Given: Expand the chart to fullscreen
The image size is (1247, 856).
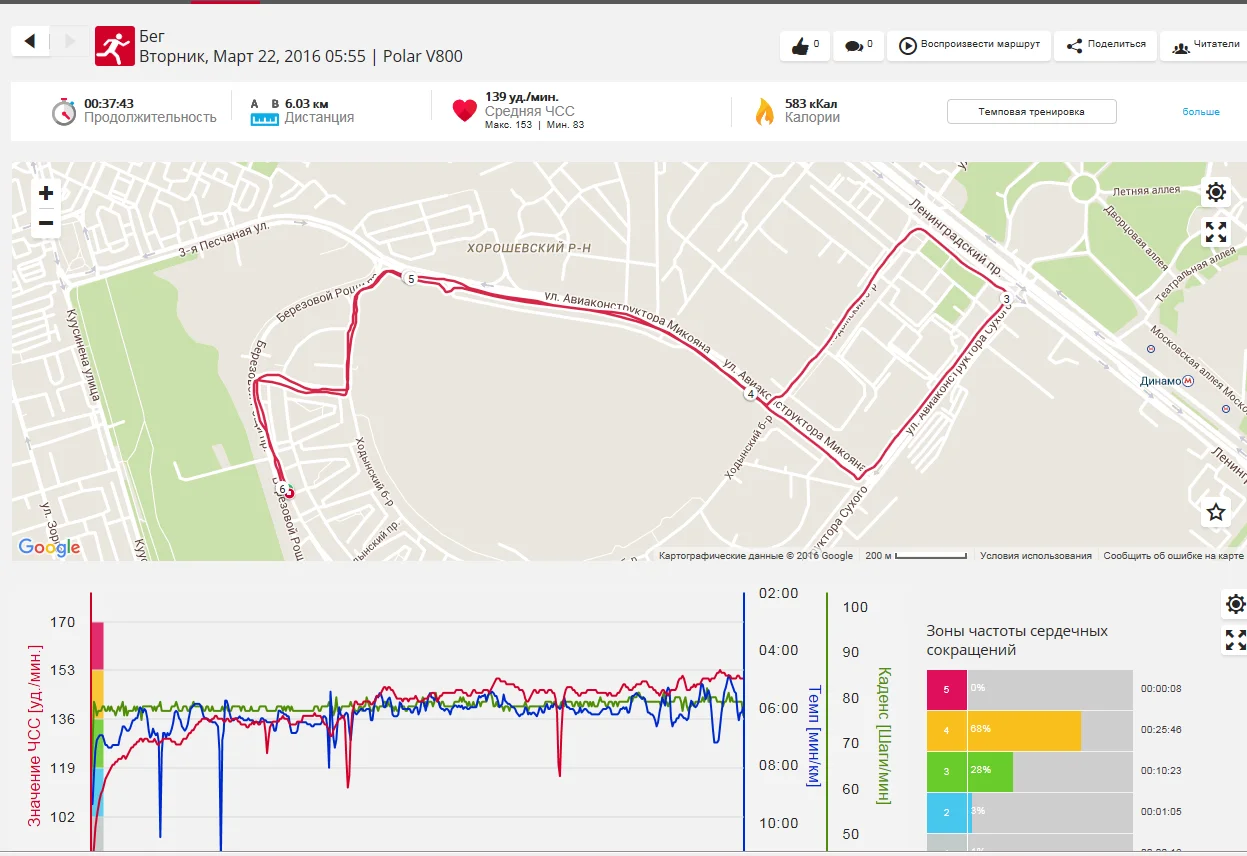Looking at the screenshot, I should (1235, 640).
